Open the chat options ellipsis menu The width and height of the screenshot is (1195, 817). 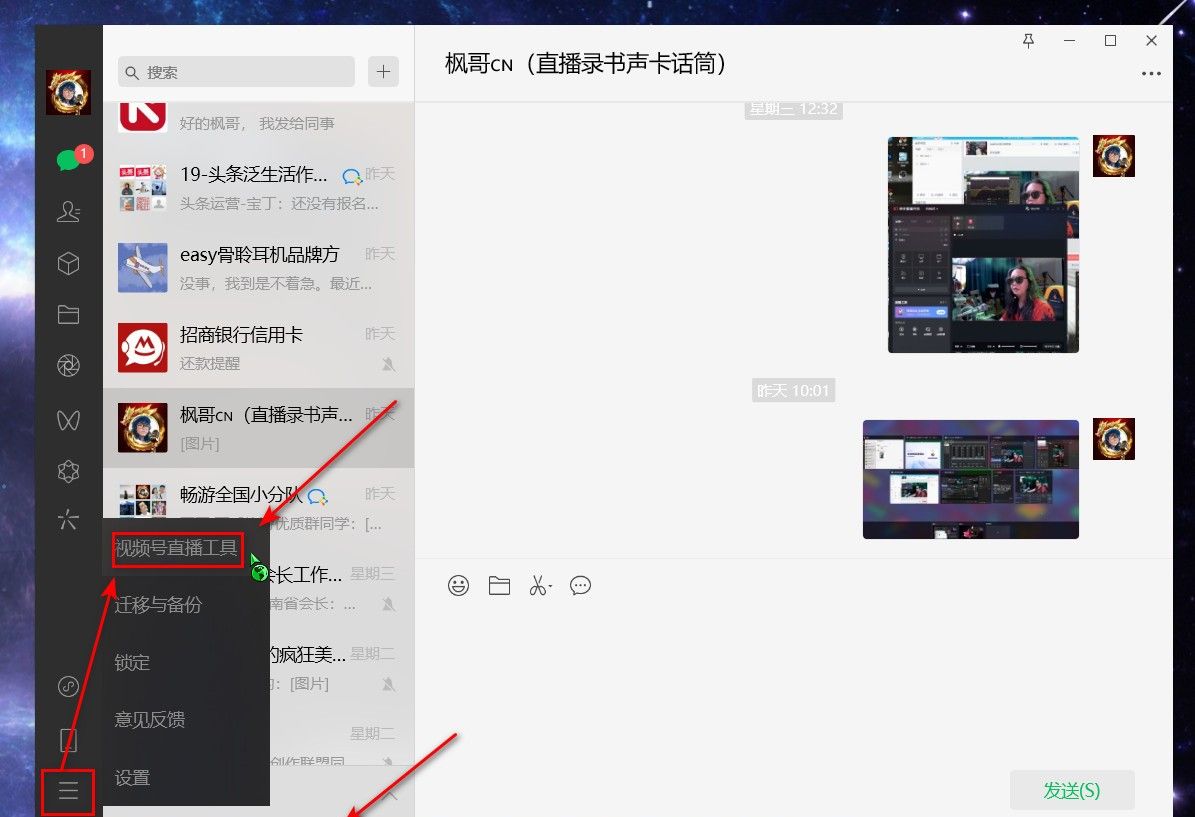pos(1151,73)
